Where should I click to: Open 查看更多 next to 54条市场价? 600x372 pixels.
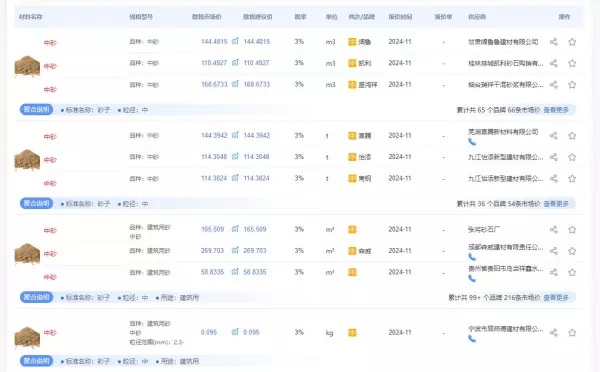coord(556,204)
